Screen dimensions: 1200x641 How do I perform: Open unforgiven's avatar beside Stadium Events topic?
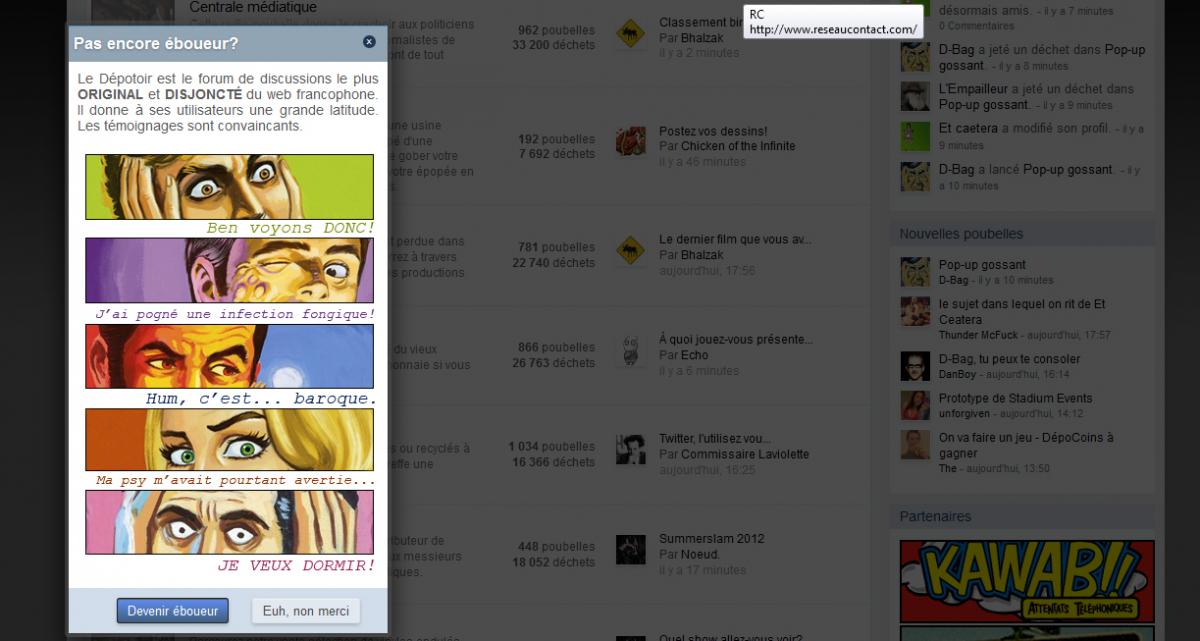915,405
